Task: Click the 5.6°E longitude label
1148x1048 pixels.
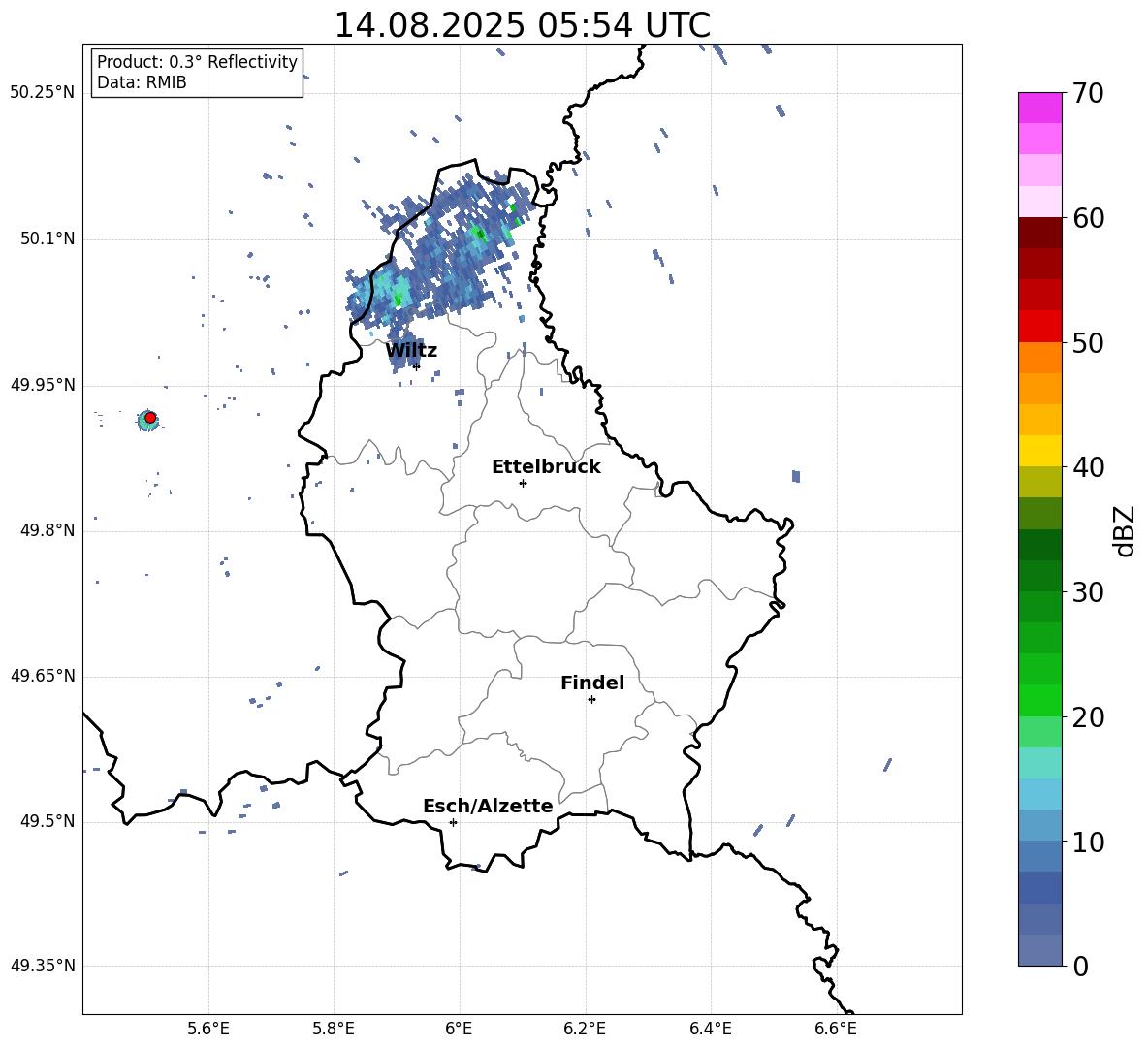Action: click(x=208, y=1029)
